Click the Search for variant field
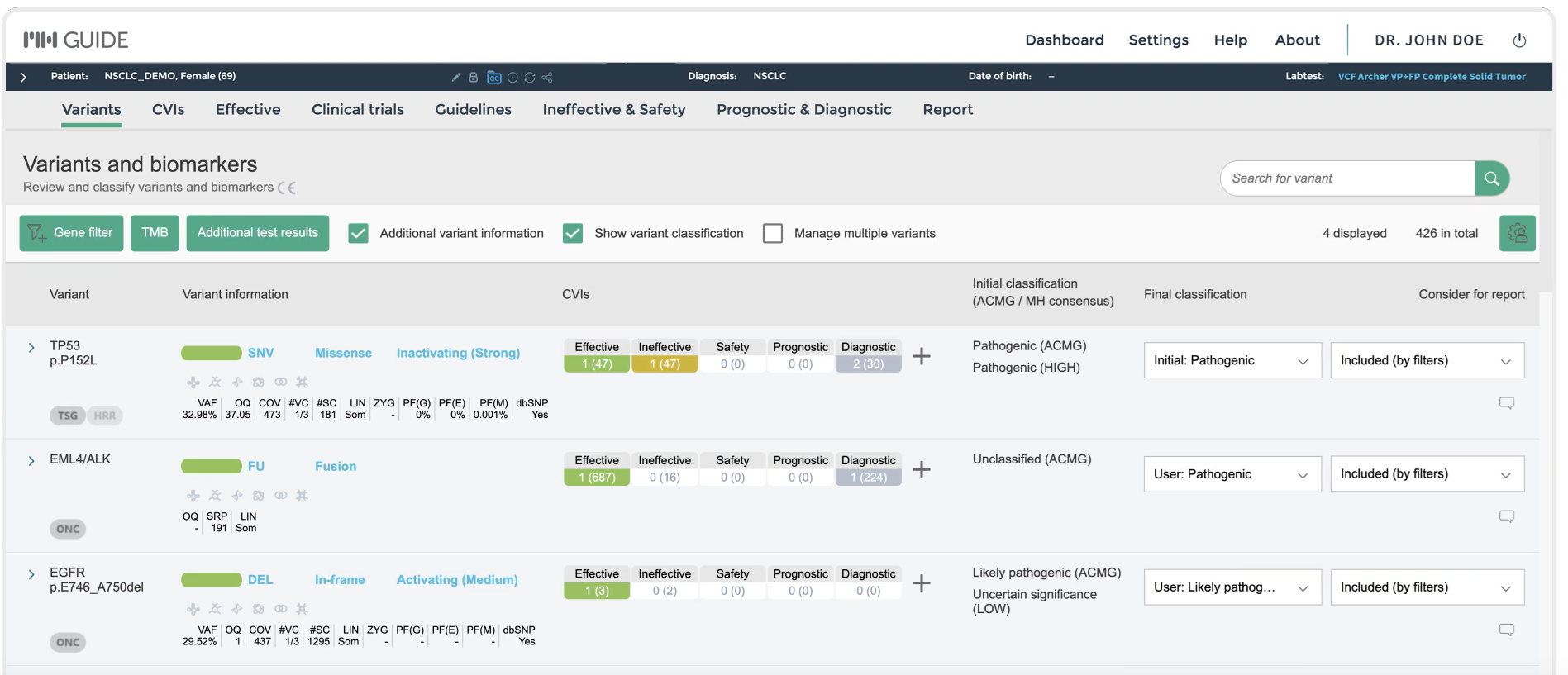 click(1347, 178)
